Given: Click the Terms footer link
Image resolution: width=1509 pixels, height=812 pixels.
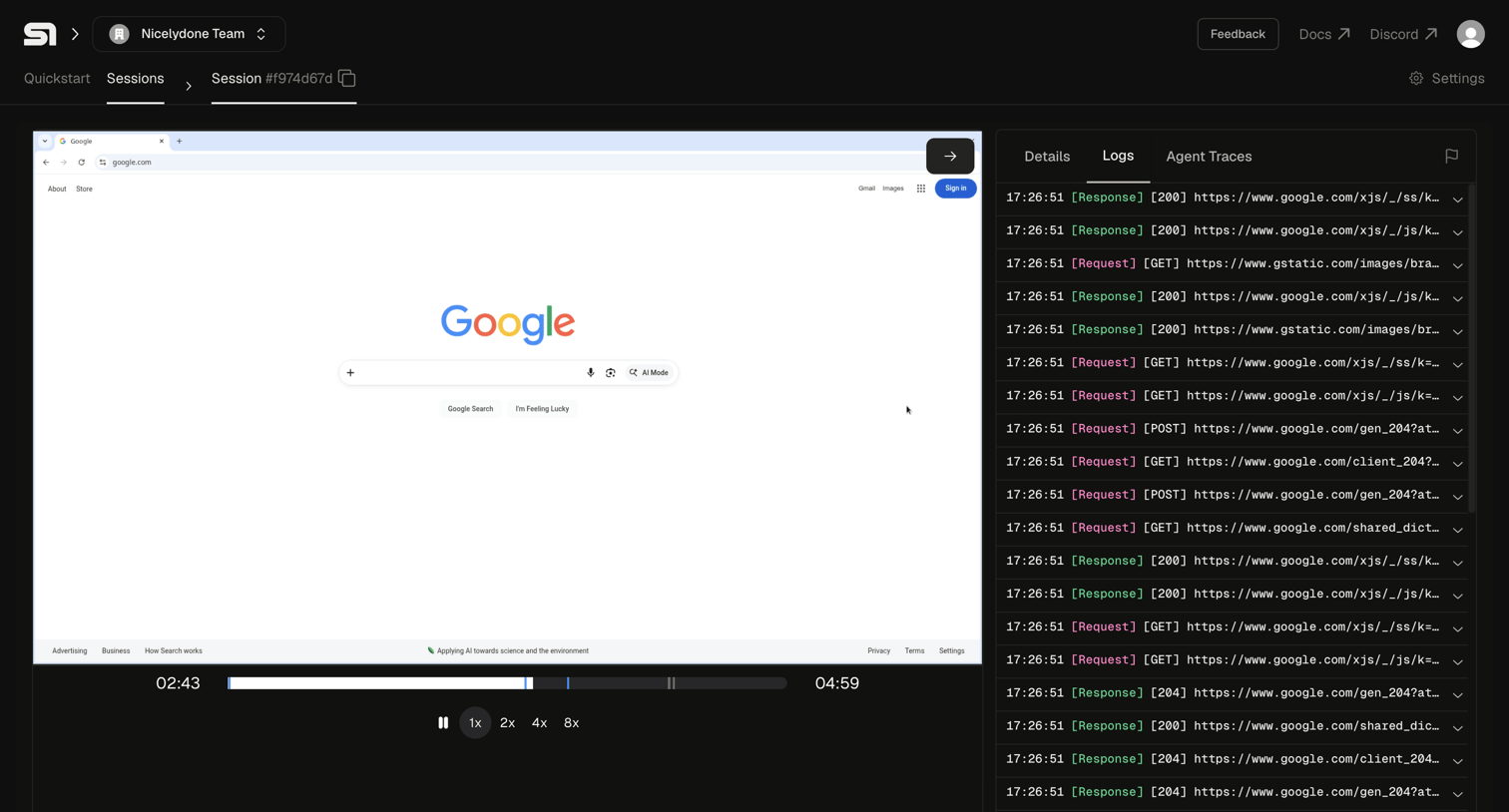Looking at the screenshot, I should tap(914, 651).
